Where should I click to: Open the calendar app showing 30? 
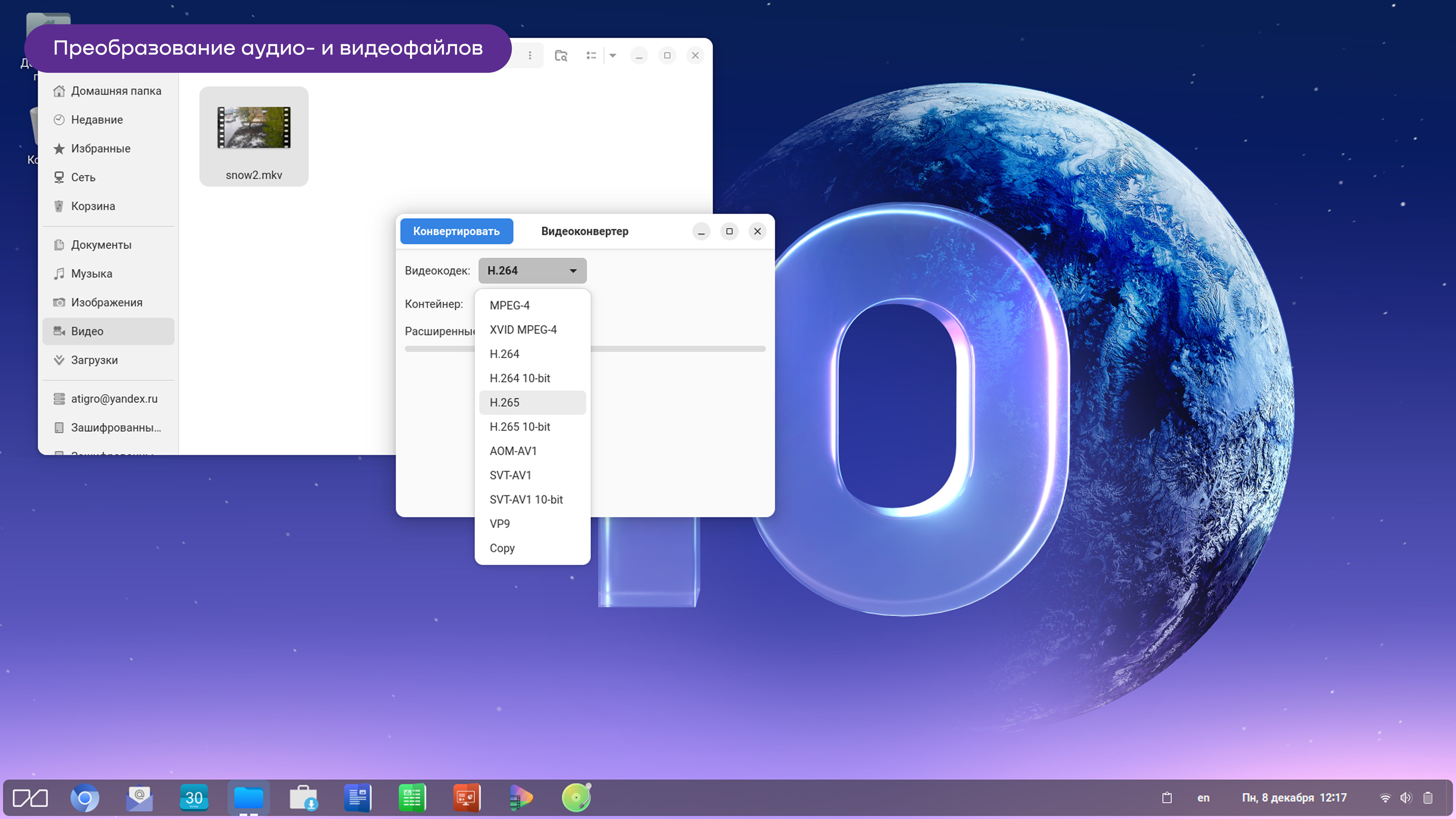pos(194,798)
